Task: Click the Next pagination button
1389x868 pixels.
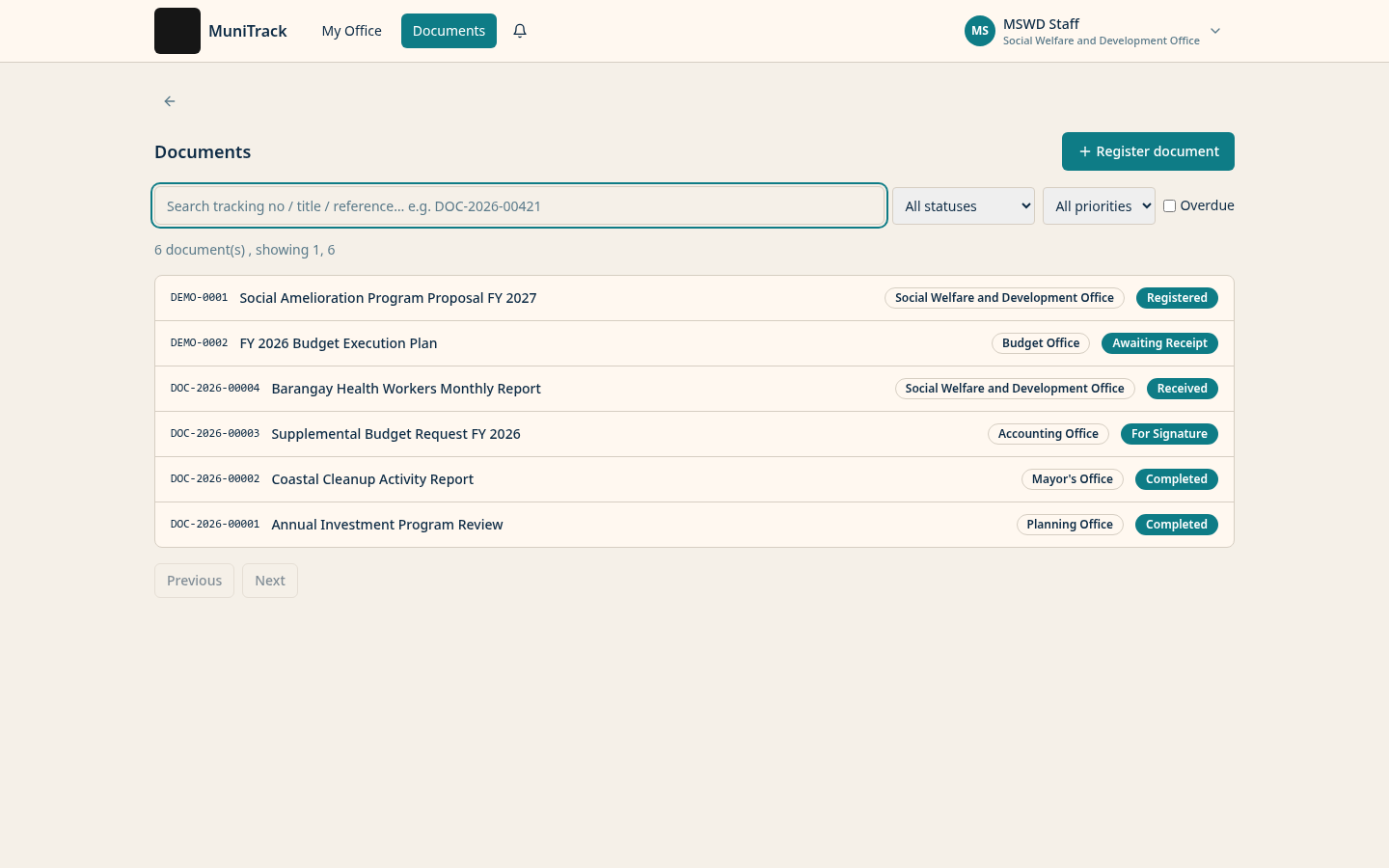Action: [270, 581]
